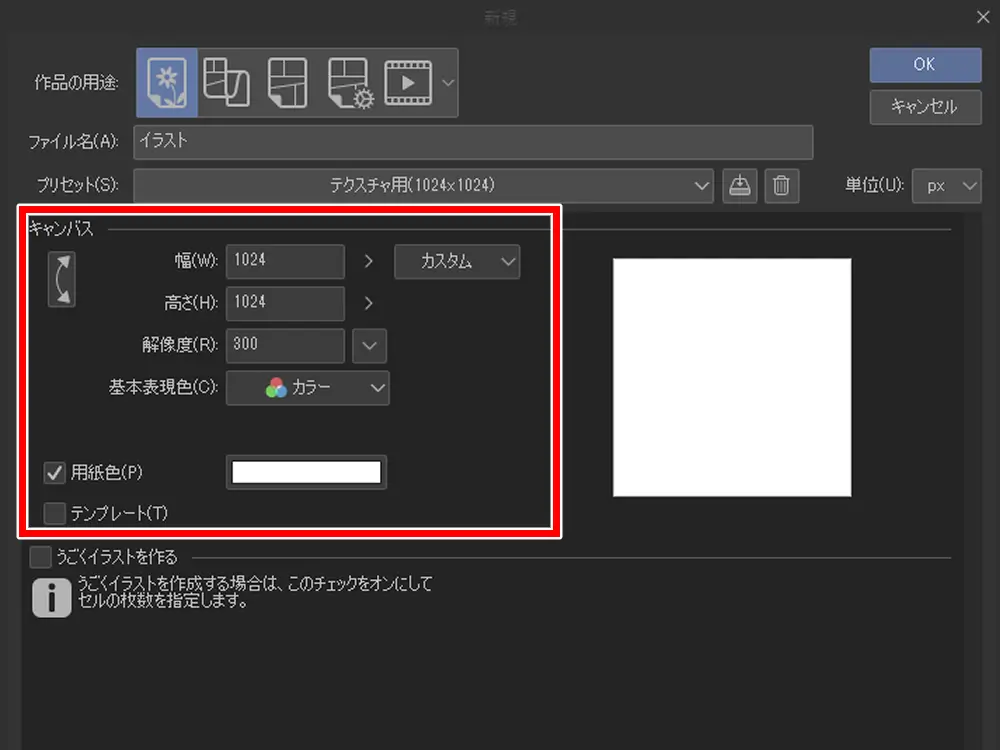Select the Fanzine printing purpose icon
Image resolution: width=1000 pixels, height=750 pixels.
288,82
